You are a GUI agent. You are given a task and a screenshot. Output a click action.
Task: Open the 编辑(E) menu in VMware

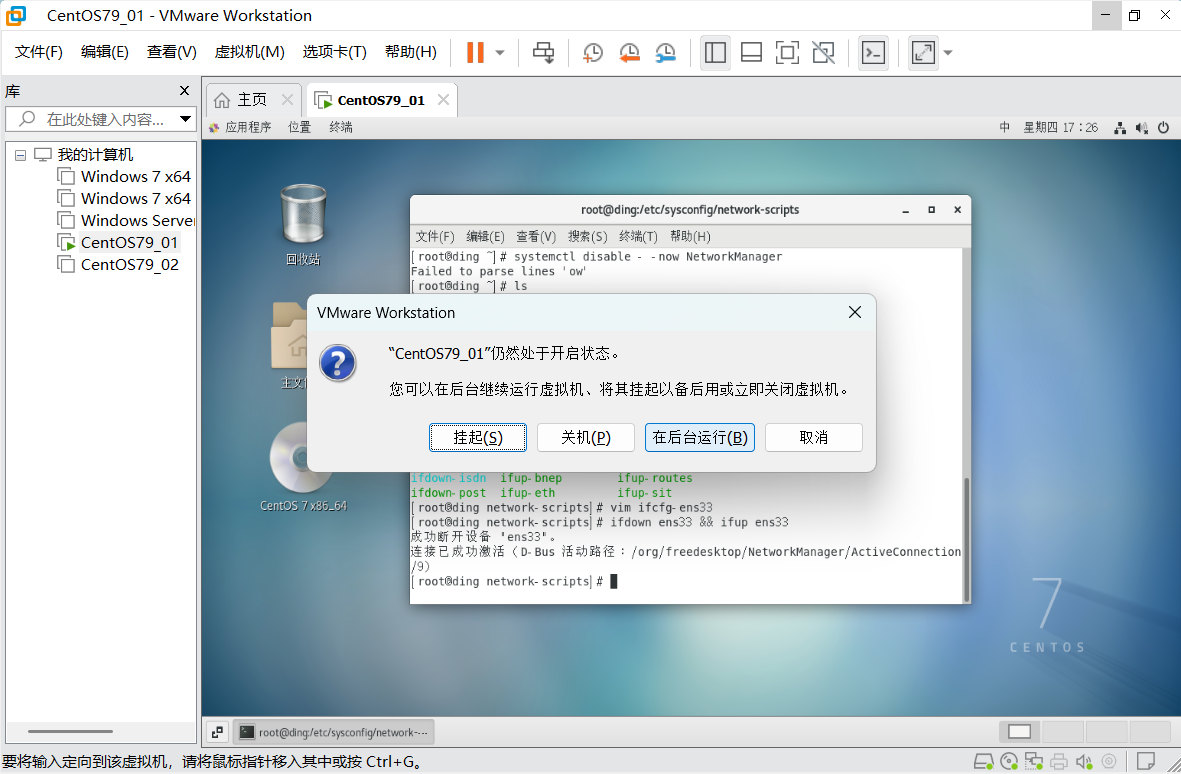click(x=105, y=52)
